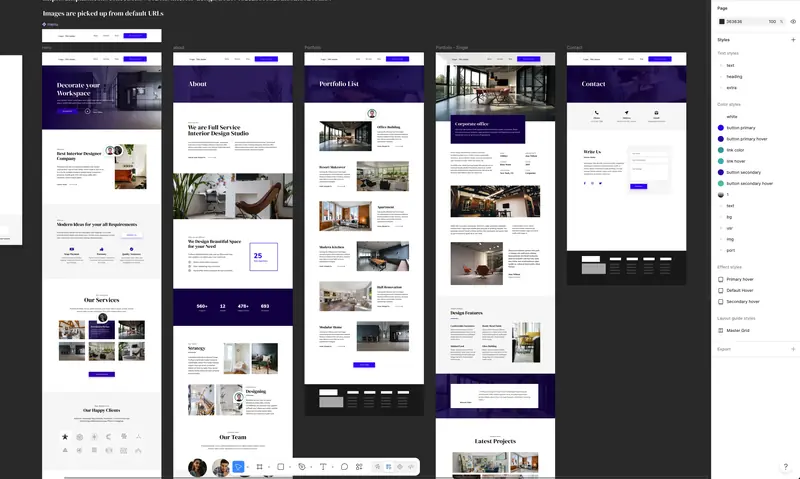This screenshot has width=800, height=479.
Task: Open dropdown arrow next to Text tool
Action: (332, 467)
